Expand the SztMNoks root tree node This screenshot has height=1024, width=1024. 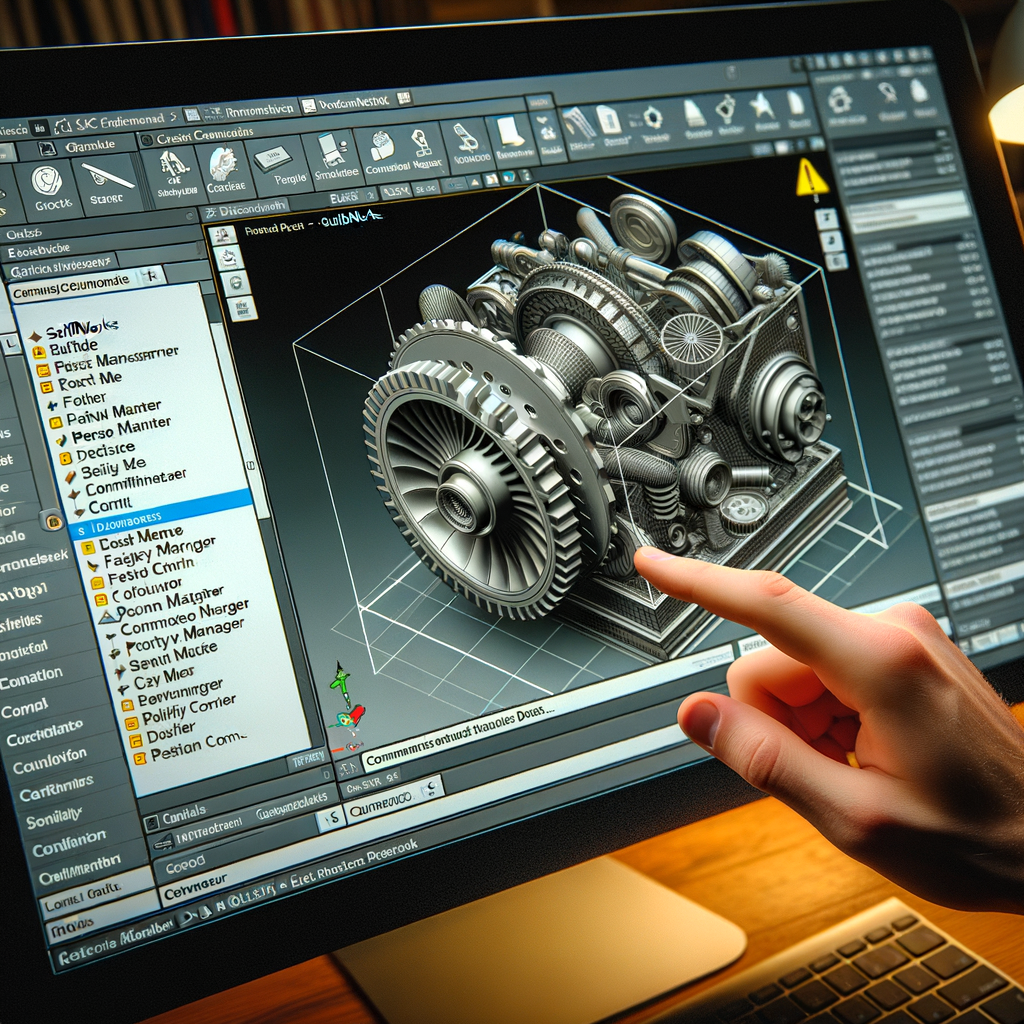pyautogui.click(x=34, y=336)
